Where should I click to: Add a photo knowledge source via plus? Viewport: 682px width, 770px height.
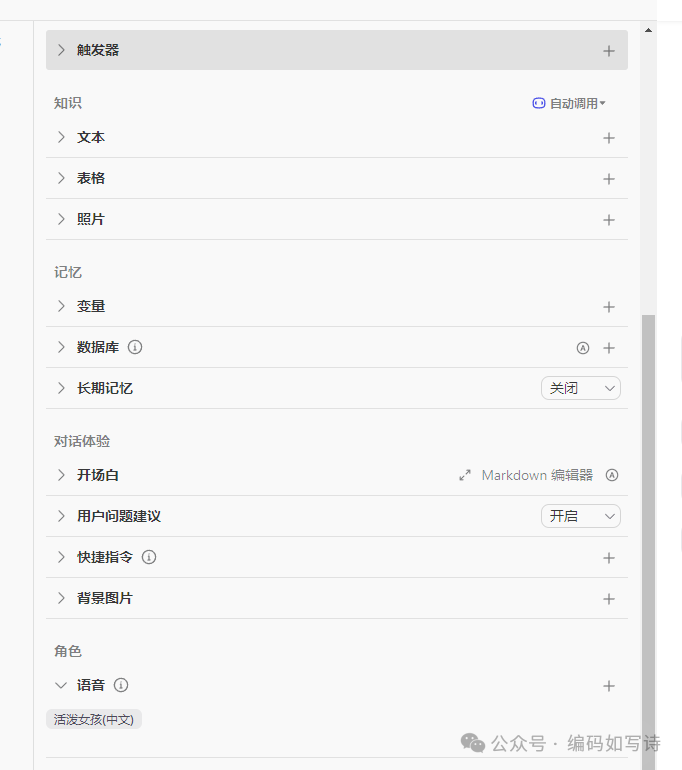(608, 220)
